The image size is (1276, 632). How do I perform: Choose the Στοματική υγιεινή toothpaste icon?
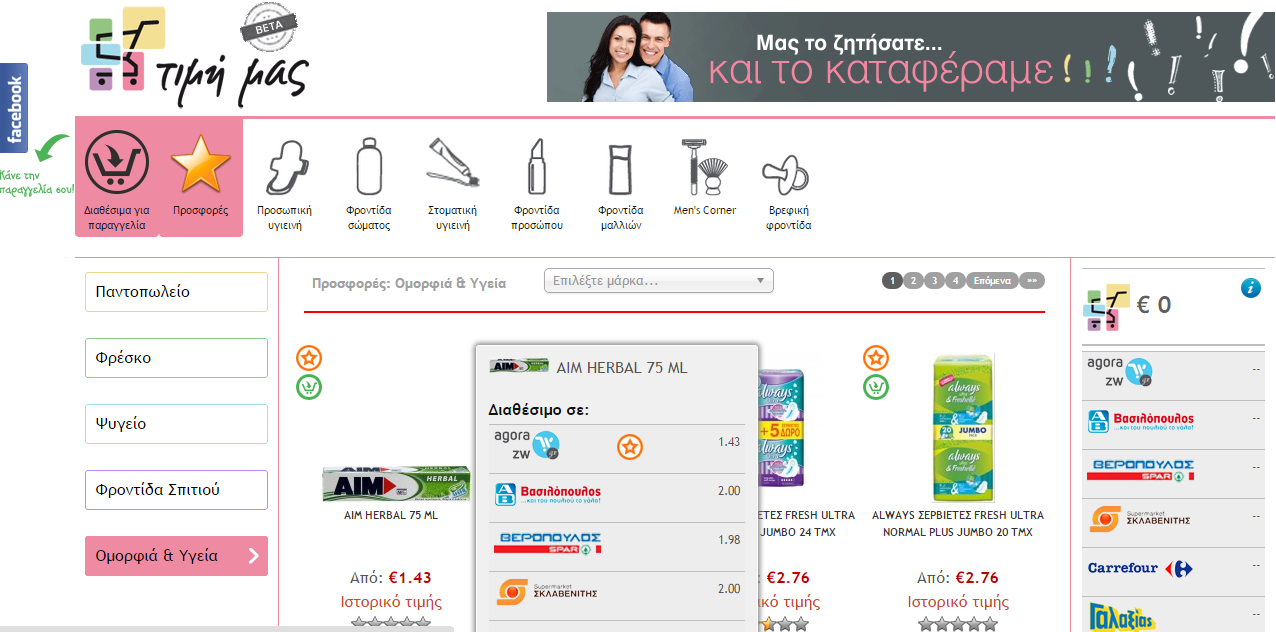coord(453,163)
